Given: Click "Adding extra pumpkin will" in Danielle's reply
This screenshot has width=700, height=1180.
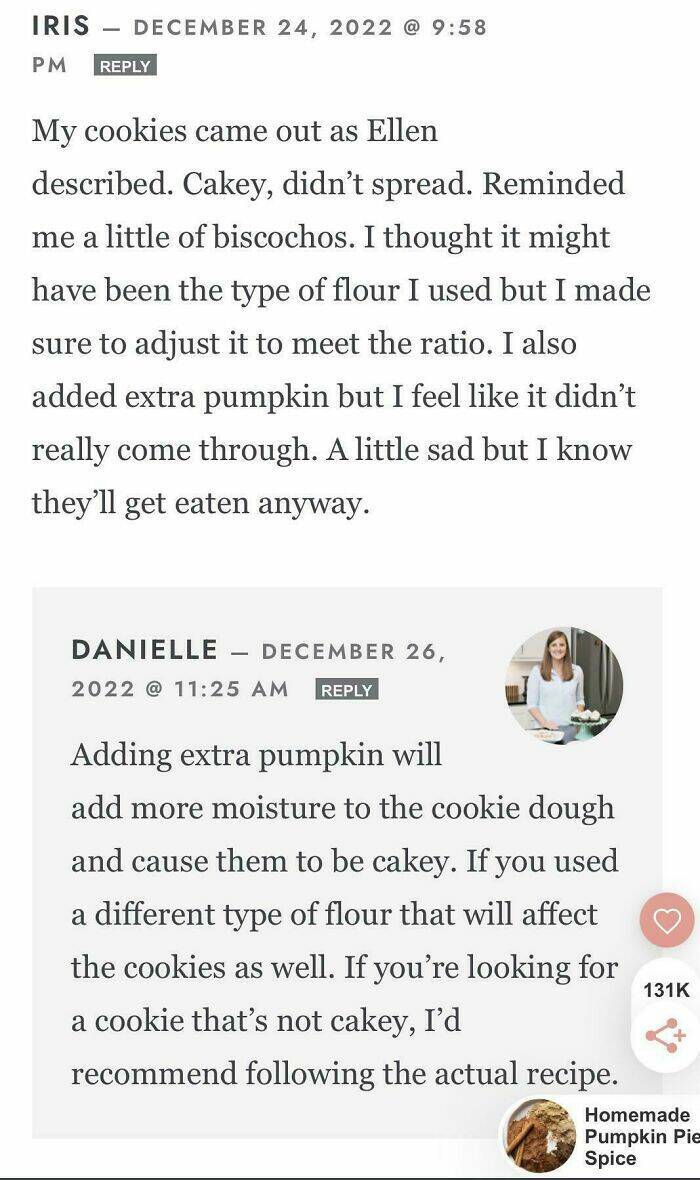Looking at the screenshot, I should point(256,754).
